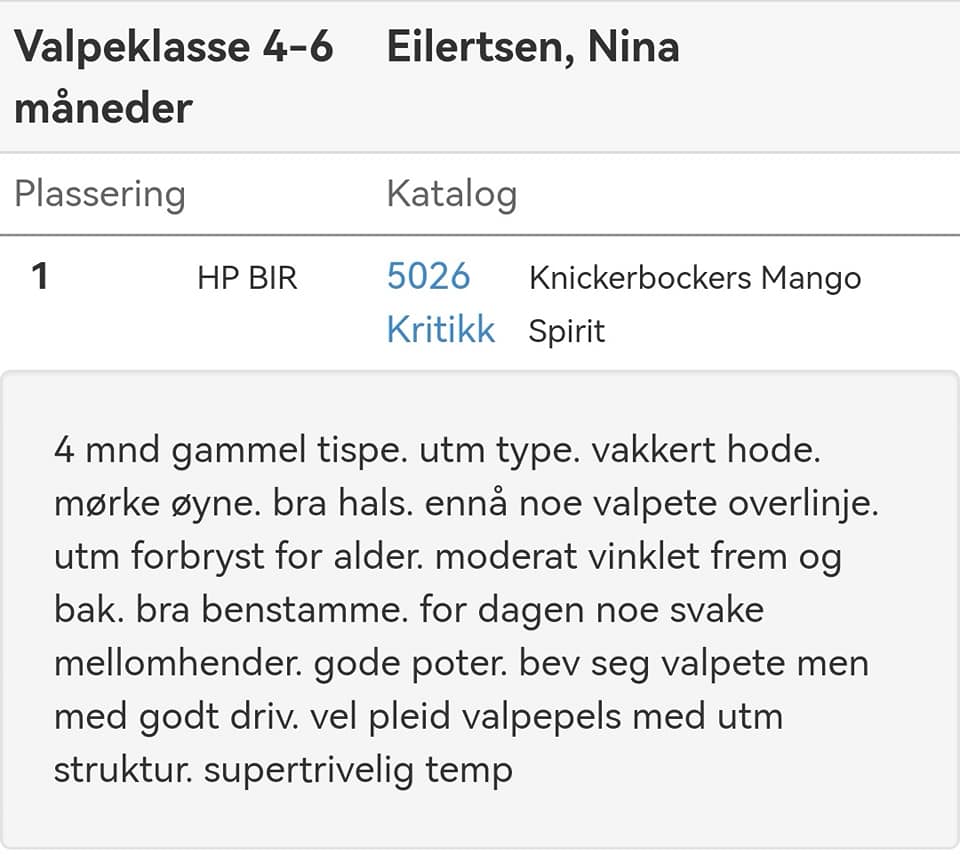
Task: Click the words 'vakkert hode' in critique
Action: (706, 450)
